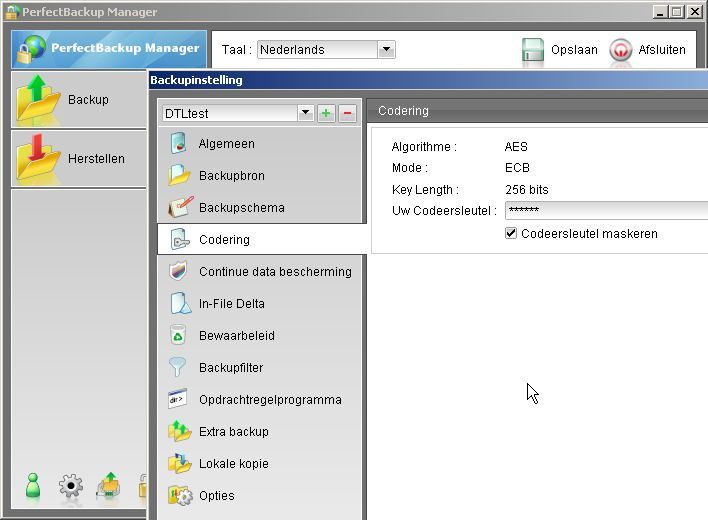Remove backup set with red minus
The image size is (708, 520).
coord(347,113)
